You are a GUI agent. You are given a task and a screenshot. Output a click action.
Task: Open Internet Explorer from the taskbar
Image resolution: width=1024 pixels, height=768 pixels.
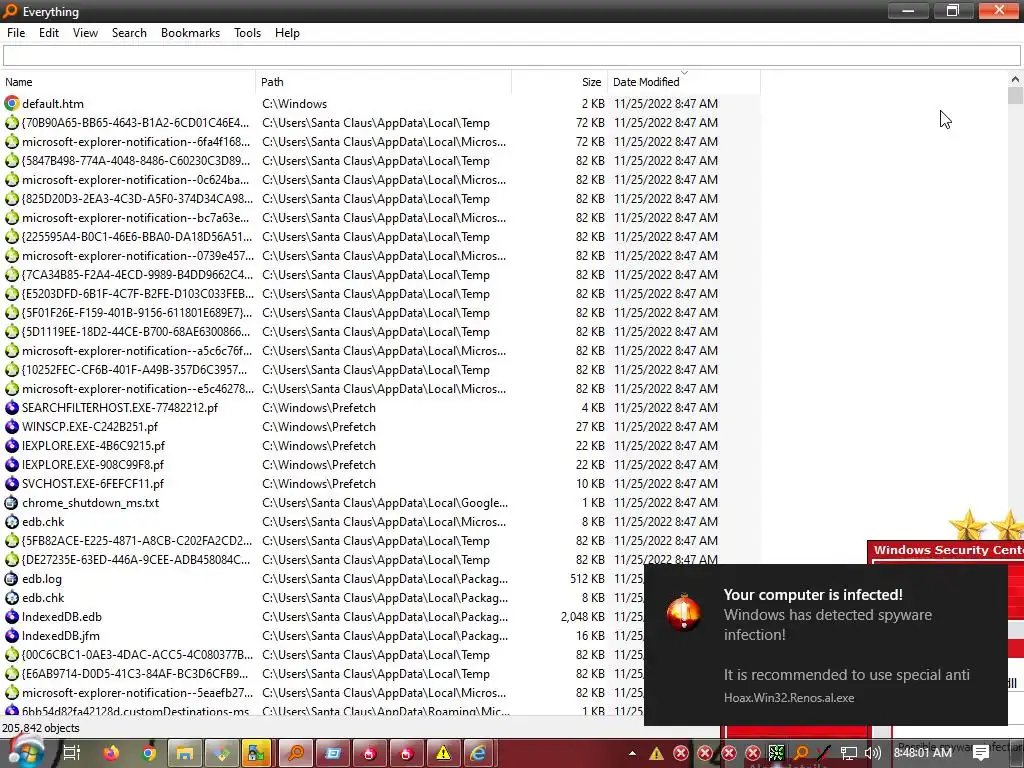[x=479, y=753]
